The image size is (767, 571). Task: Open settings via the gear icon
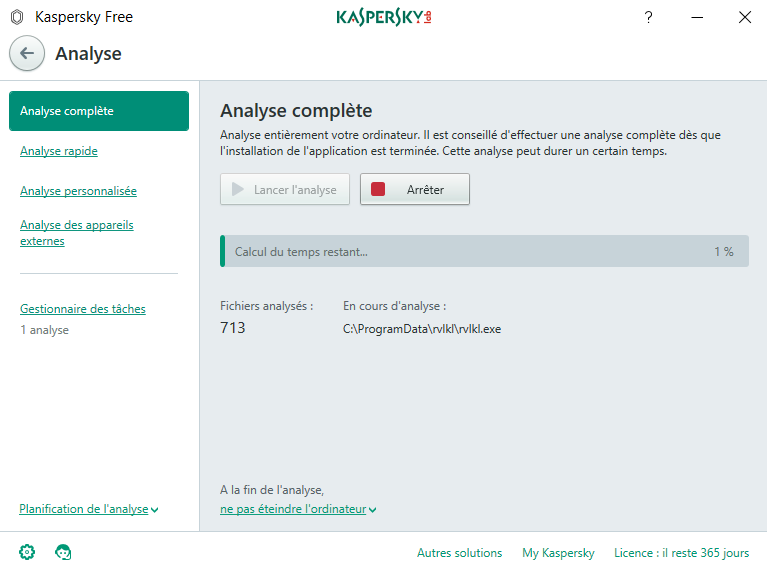(27, 552)
